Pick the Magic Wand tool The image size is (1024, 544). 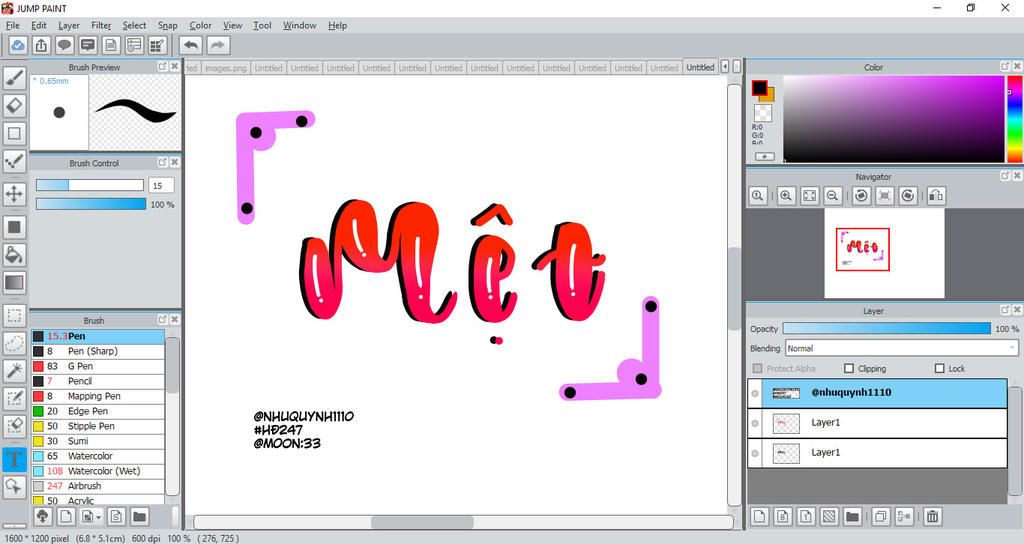pos(14,371)
